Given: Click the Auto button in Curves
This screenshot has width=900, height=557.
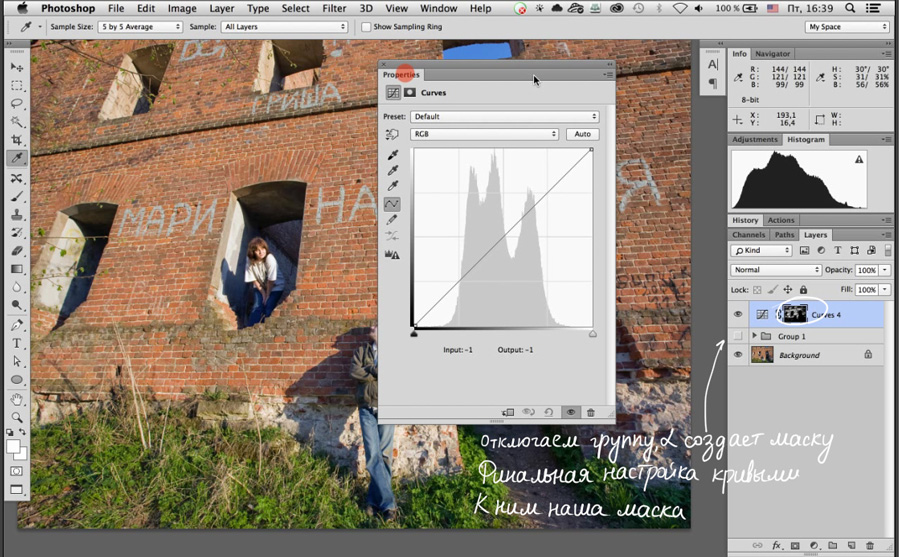Looking at the screenshot, I should coord(583,134).
